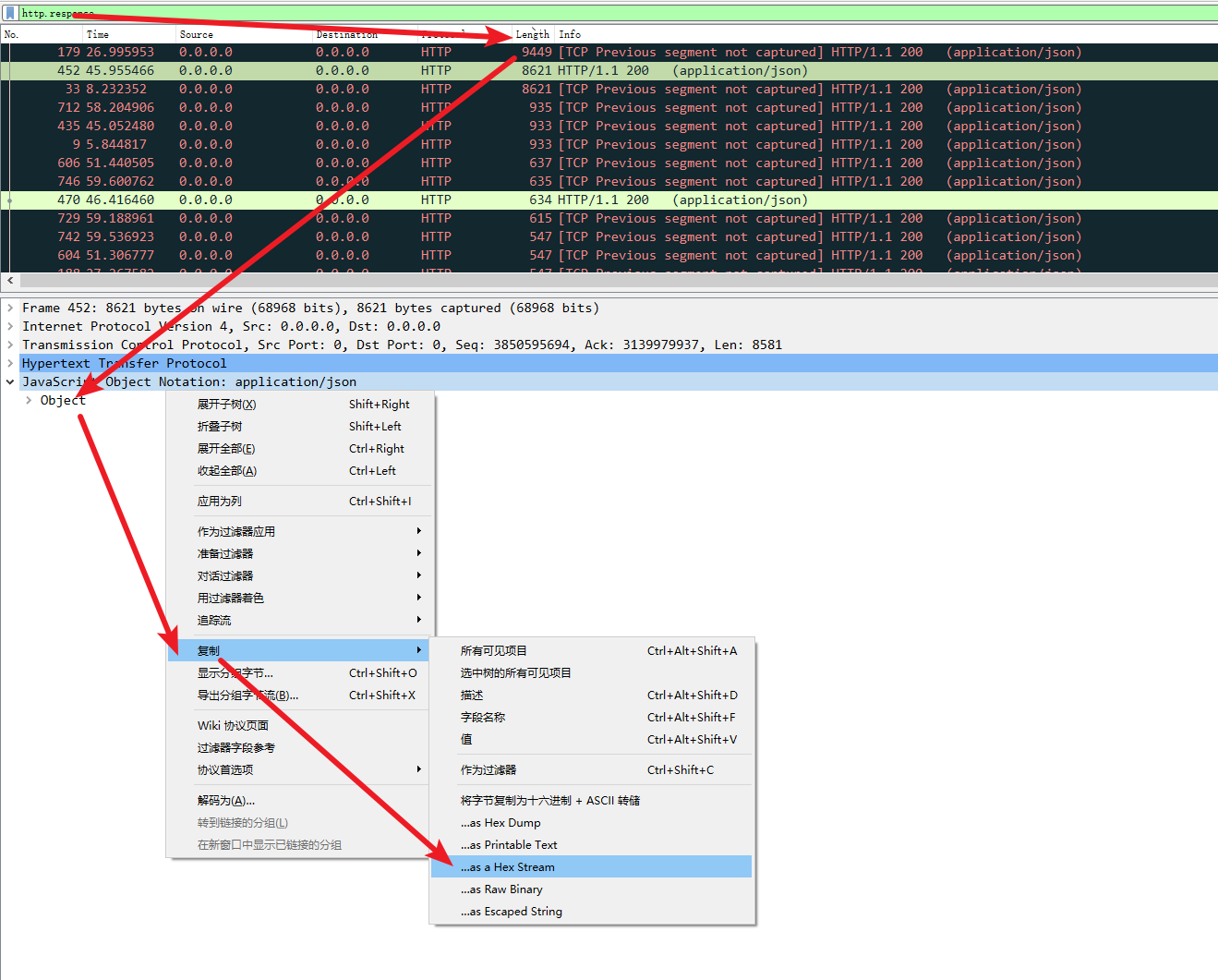
Task: Click into the http.response filter field
Action: coord(554,13)
